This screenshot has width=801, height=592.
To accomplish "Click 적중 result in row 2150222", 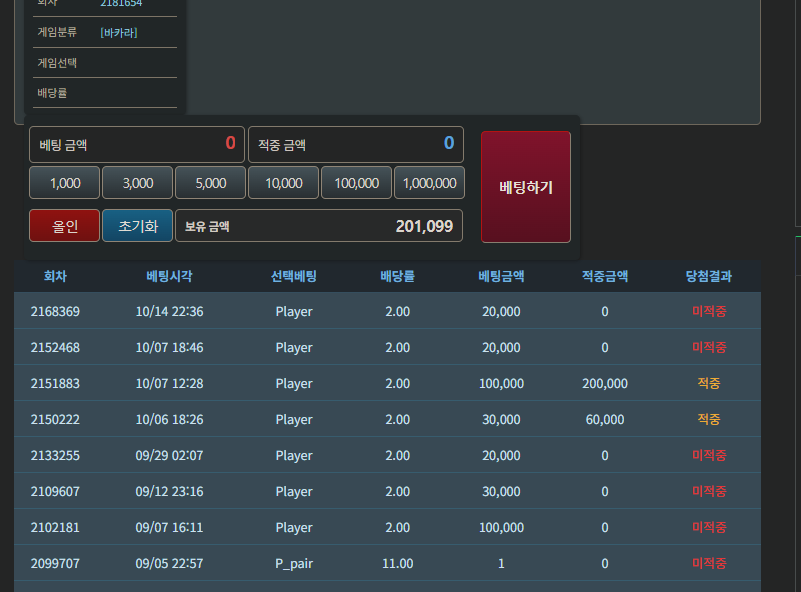I will click(709, 419).
